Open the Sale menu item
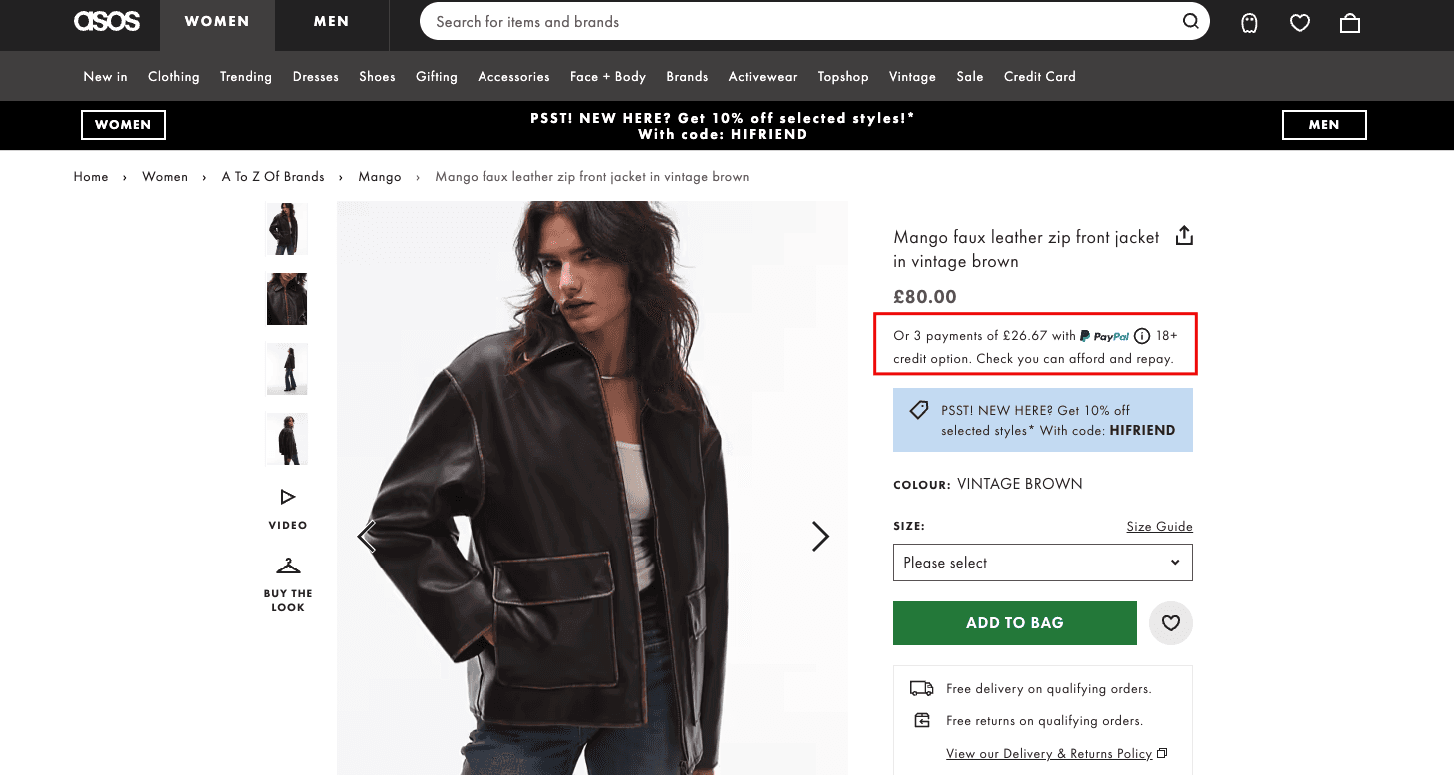Viewport: 1454px width, 775px height. (x=969, y=76)
